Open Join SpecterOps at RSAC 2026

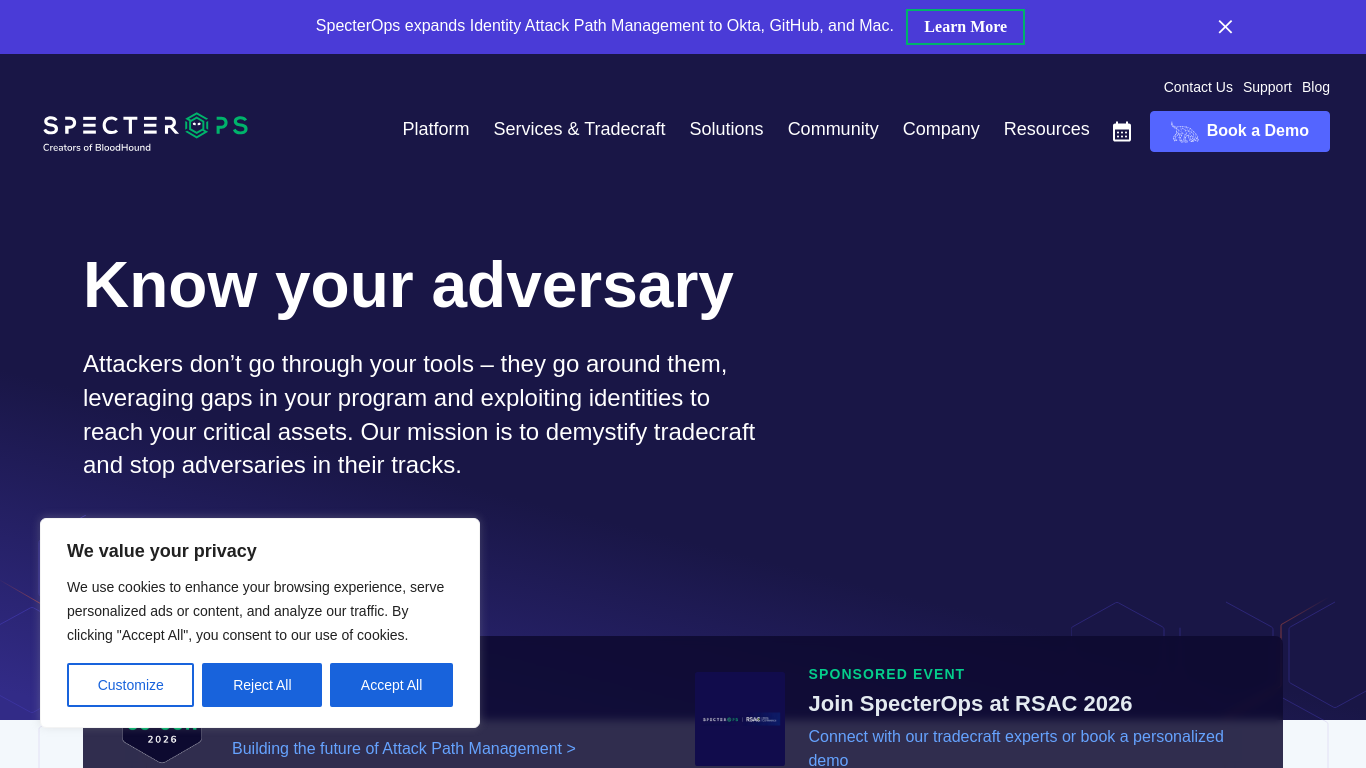(x=970, y=704)
